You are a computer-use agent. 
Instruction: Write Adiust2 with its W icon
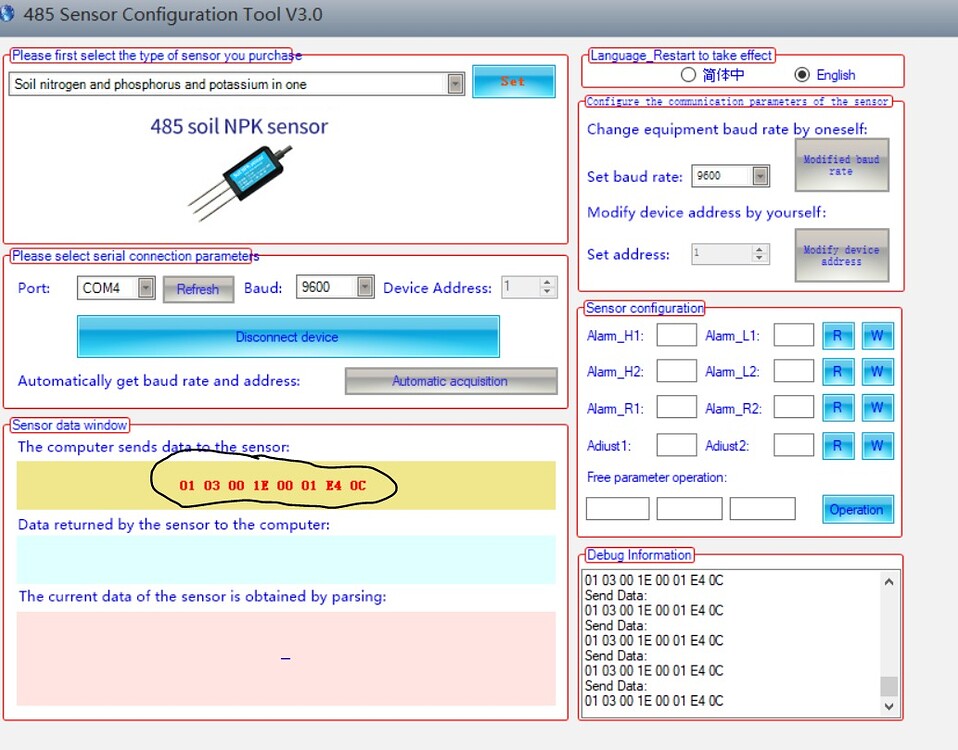click(x=877, y=444)
